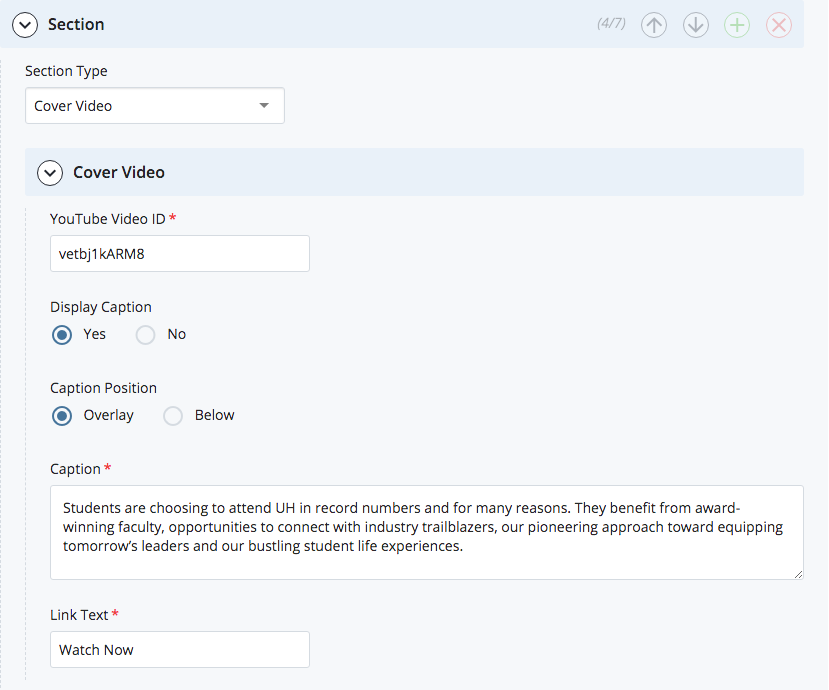This screenshot has width=829, height=690.
Task: Click the Section Type label
Action: pyautogui.click(x=66, y=71)
